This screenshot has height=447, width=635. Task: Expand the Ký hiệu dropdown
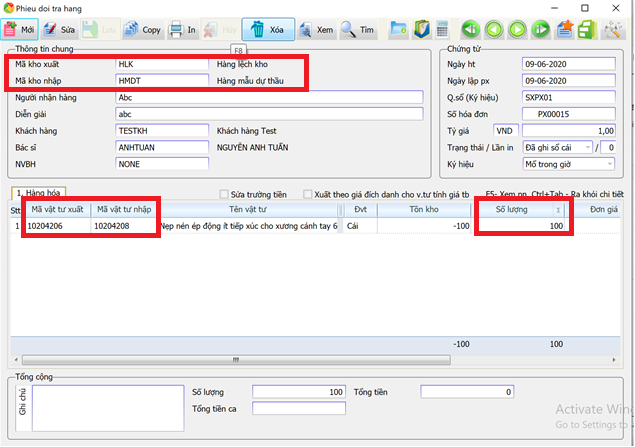(569, 163)
